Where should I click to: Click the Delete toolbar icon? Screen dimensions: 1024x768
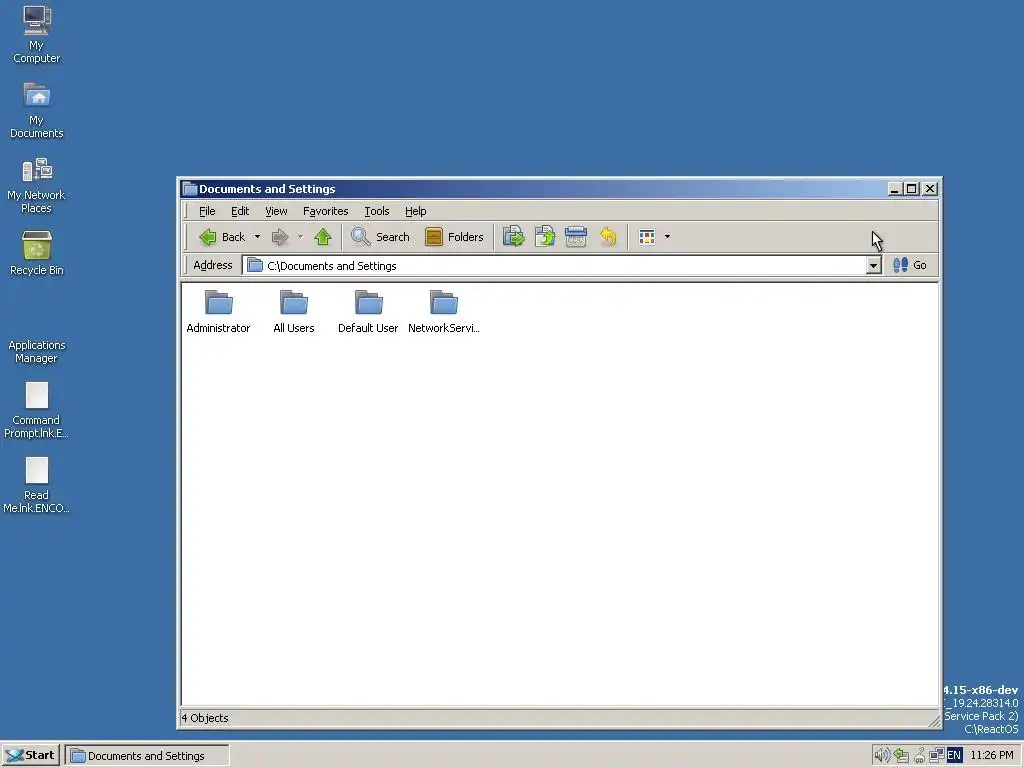pos(575,236)
